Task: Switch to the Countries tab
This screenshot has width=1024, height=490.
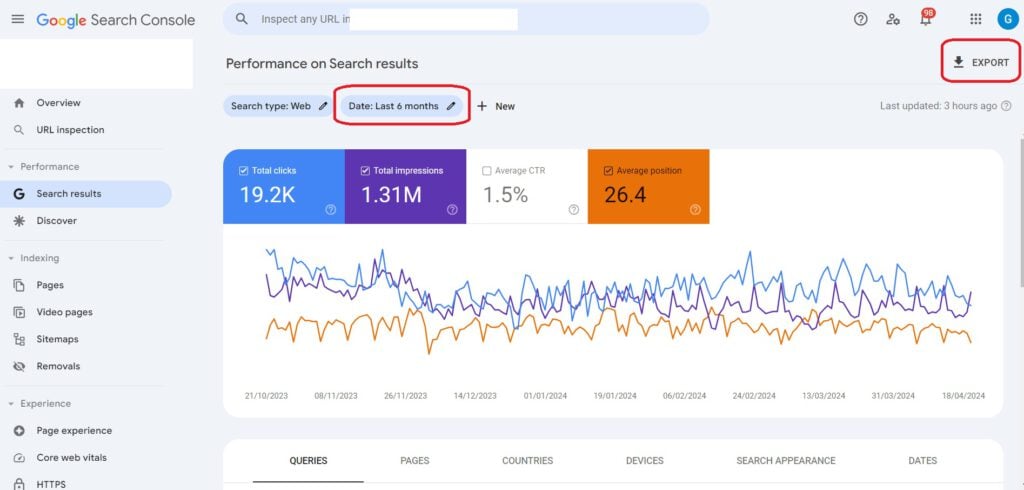Action: 527,461
